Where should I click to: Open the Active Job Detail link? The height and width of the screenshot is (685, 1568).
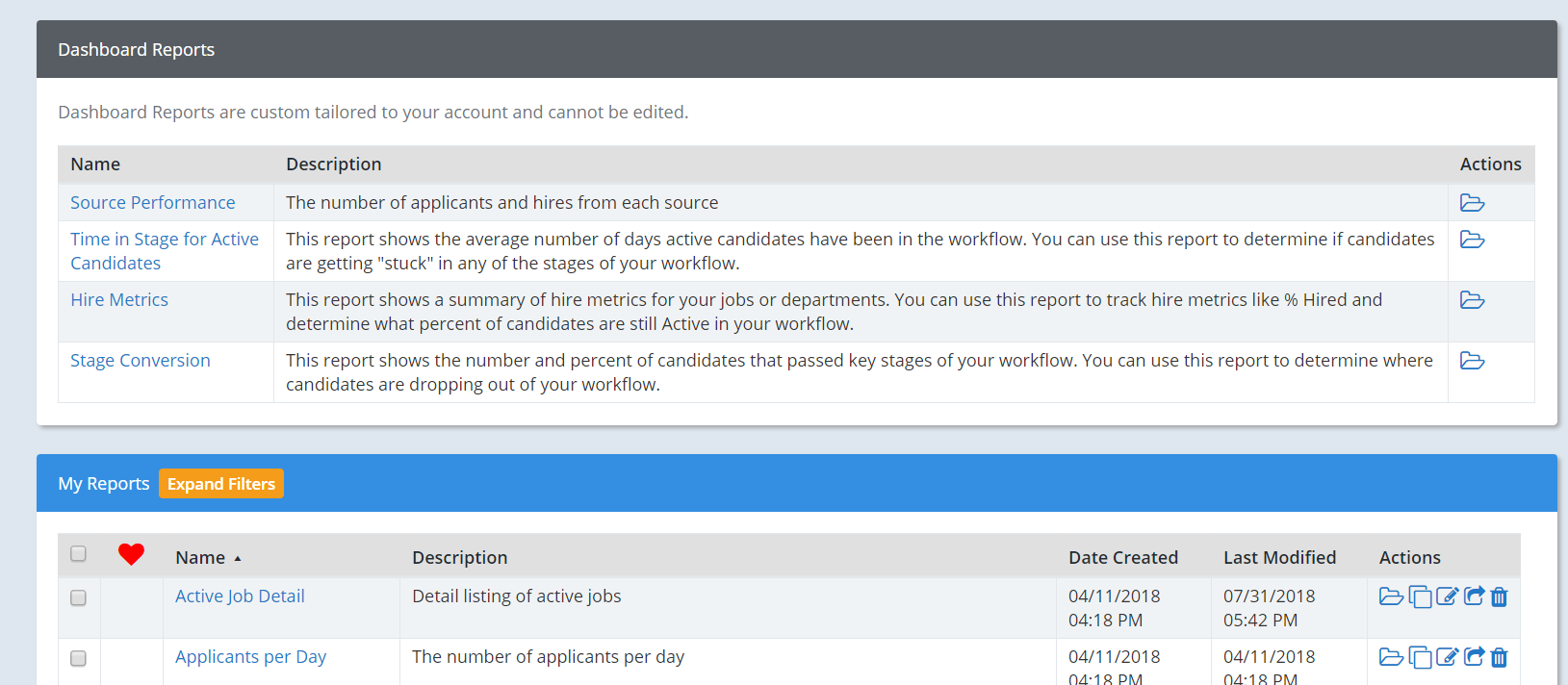coord(240,596)
